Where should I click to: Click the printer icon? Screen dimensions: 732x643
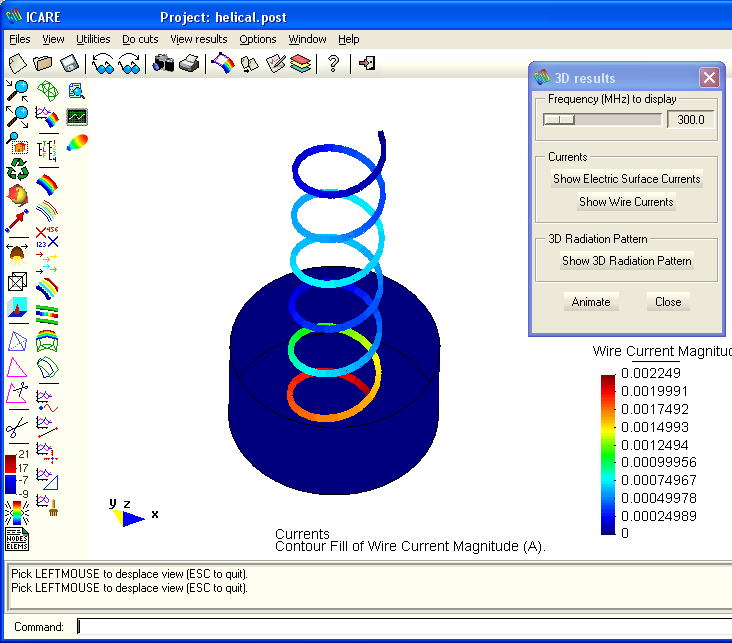(189, 64)
